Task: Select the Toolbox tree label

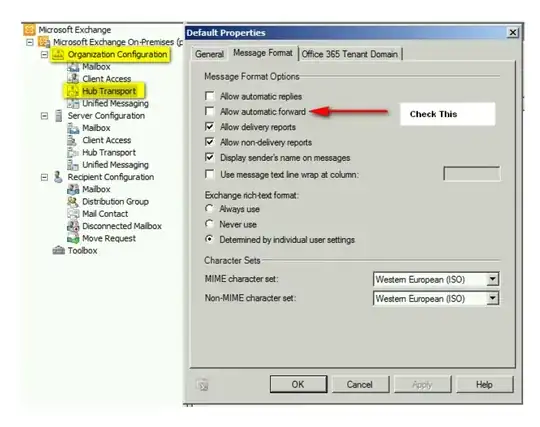Action: click(x=82, y=251)
